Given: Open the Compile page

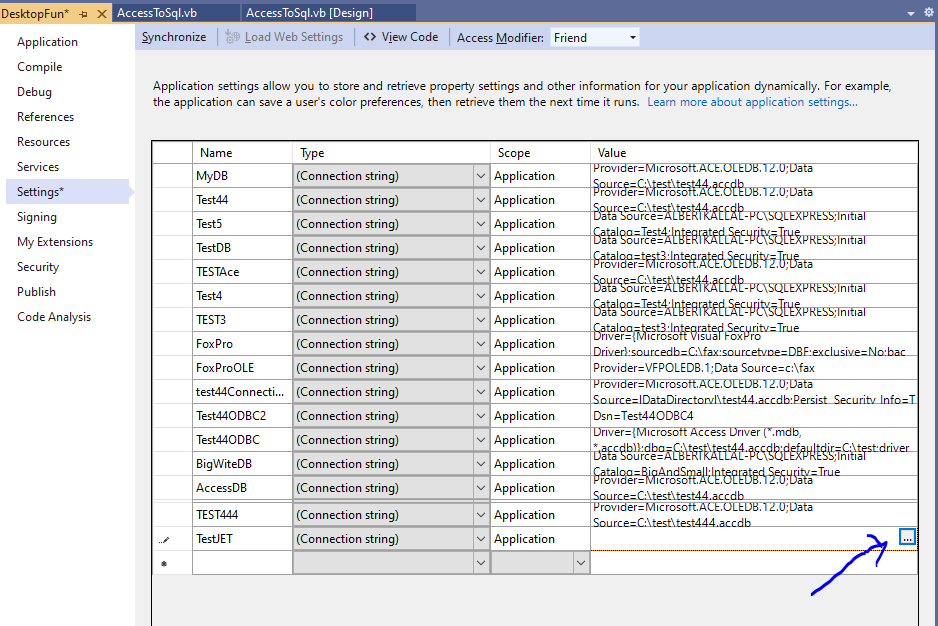Looking at the screenshot, I should (x=39, y=67).
